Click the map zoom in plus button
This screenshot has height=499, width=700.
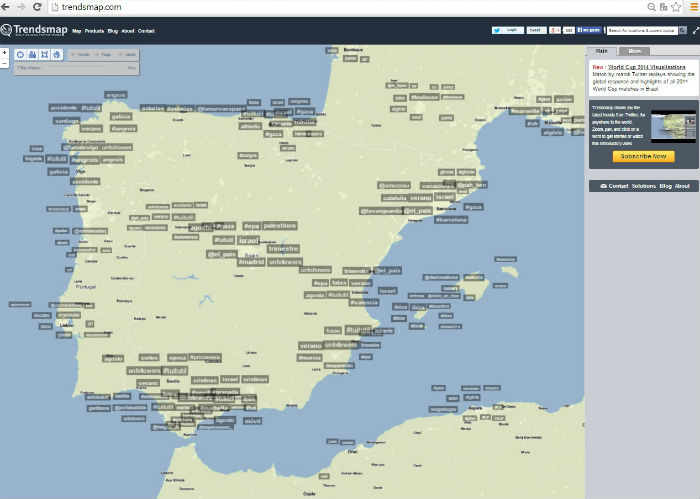click(4, 52)
